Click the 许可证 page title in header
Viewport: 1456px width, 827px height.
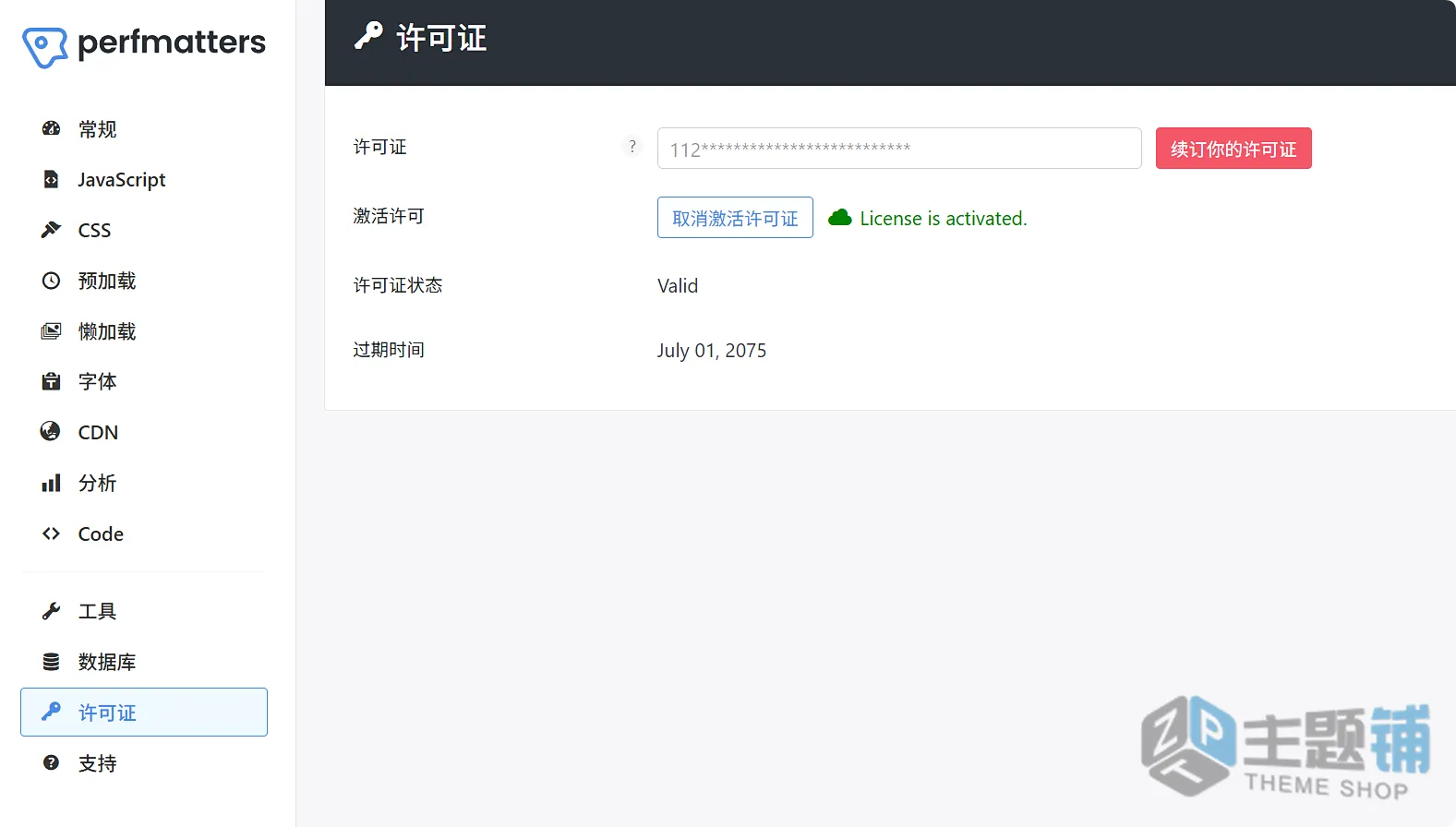click(441, 38)
